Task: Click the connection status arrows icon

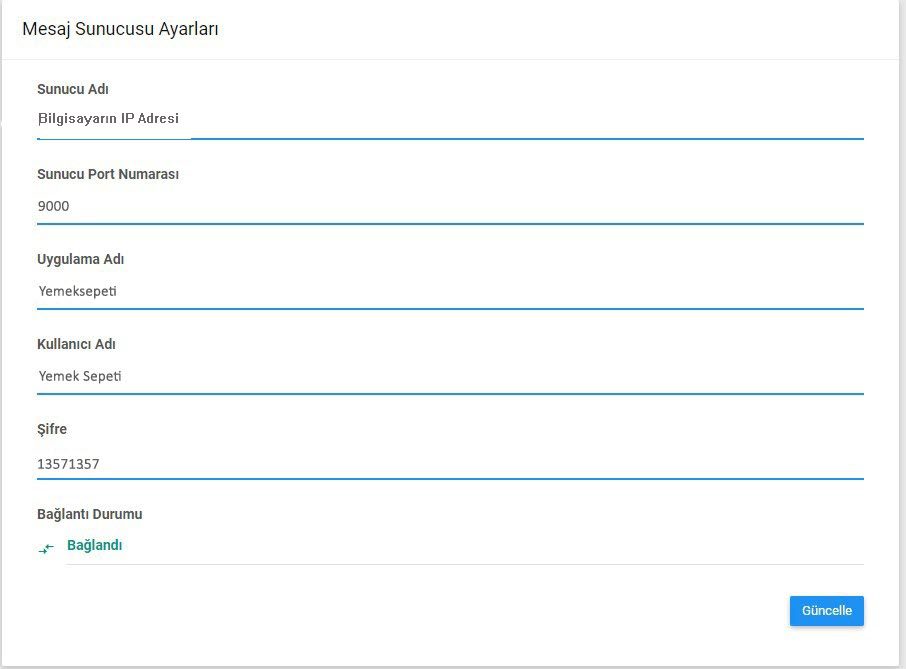Action: point(45,549)
